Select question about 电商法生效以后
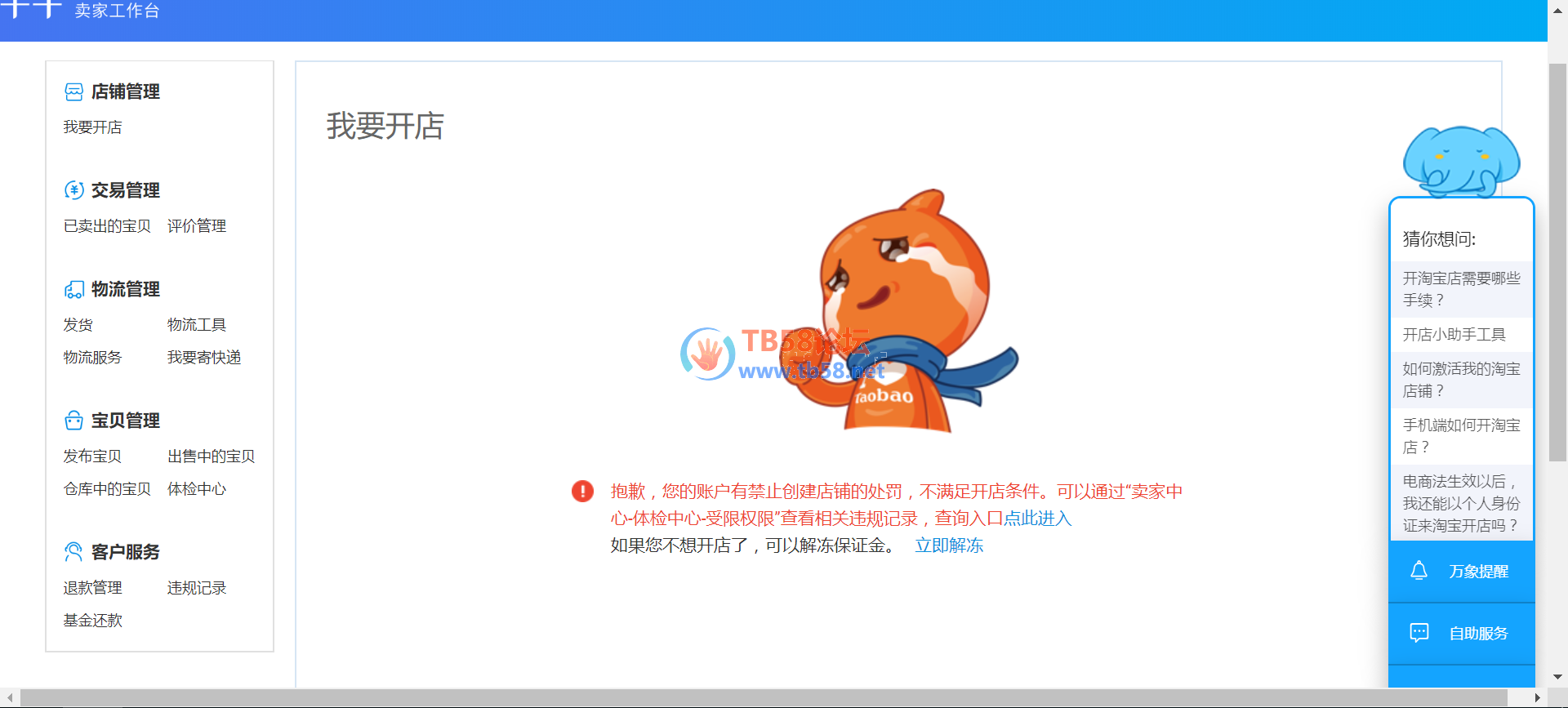This screenshot has width=1568, height=708. click(1462, 503)
